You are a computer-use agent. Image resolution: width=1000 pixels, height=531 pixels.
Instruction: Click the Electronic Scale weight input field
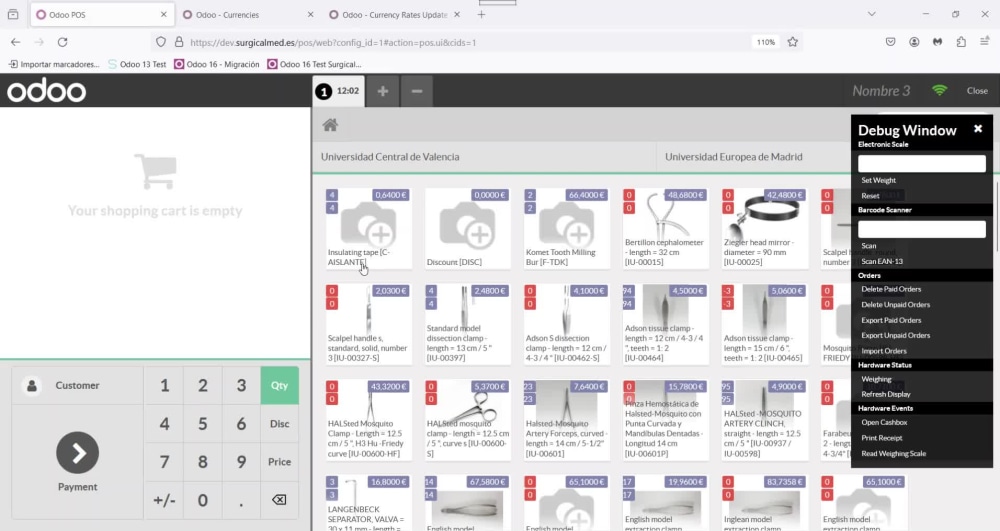[922, 163]
